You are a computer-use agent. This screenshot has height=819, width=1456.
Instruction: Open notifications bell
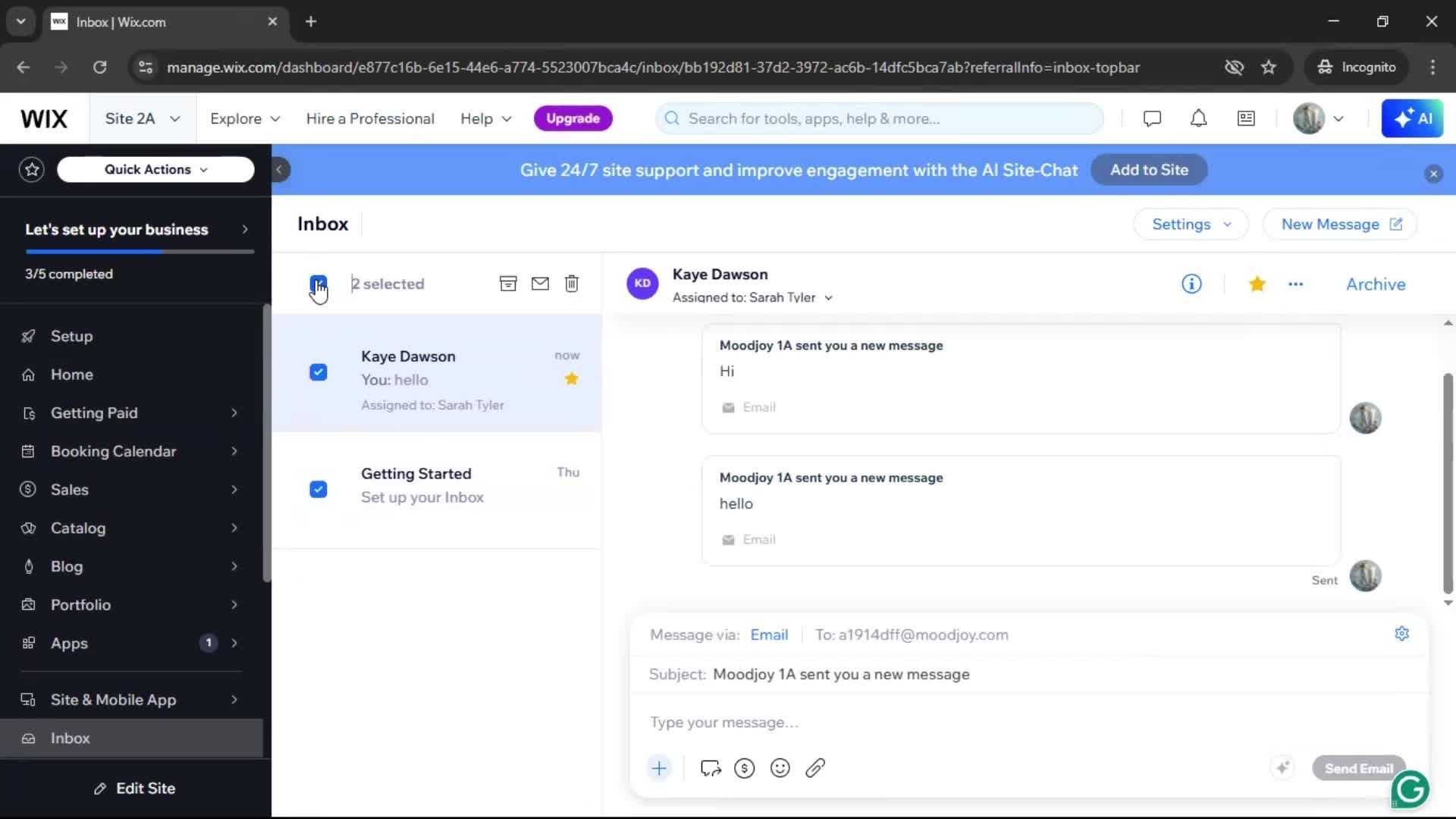click(x=1198, y=118)
